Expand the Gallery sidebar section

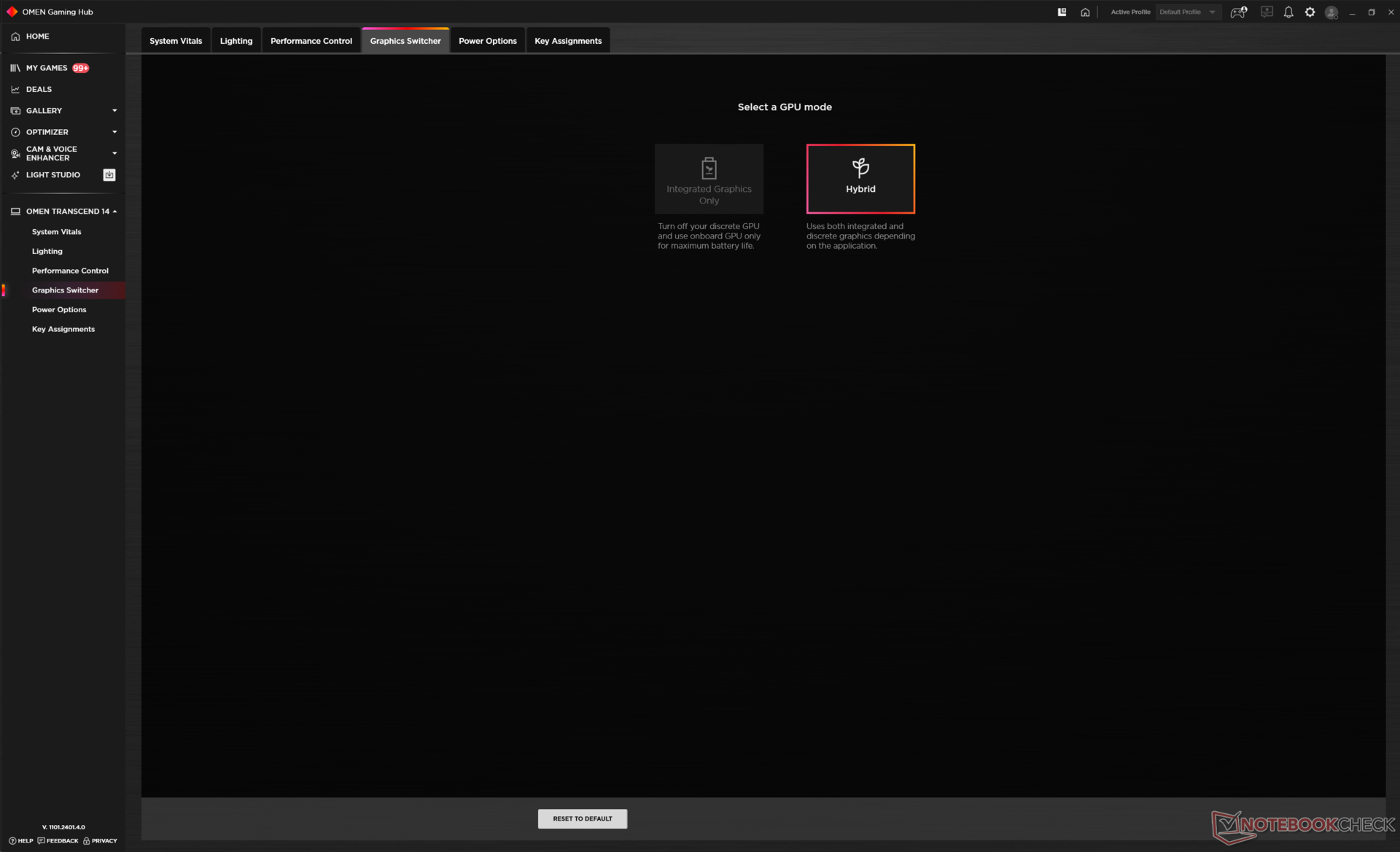coord(114,111)
